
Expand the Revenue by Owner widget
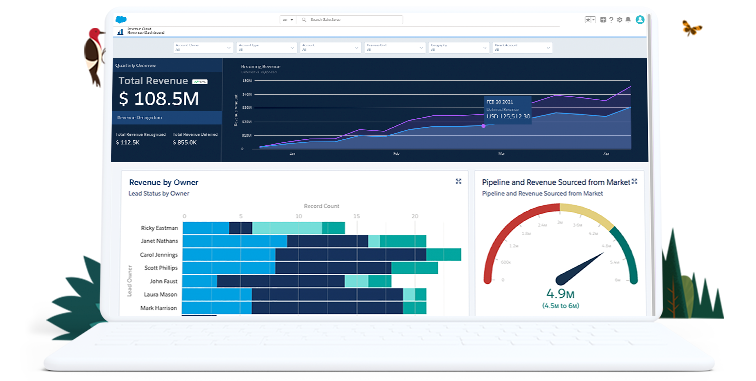[459, 181]
